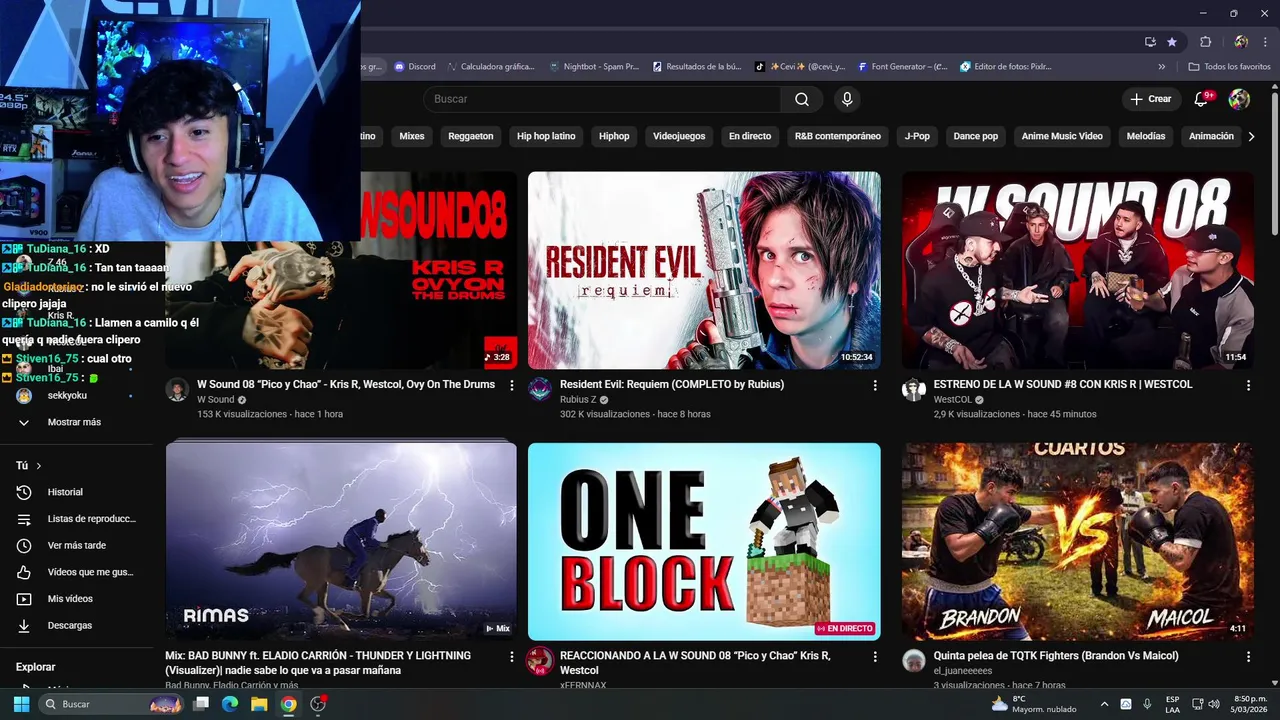The image size is (1280, 720).
Task: Click Windows taskbar 'Buscar' search box
Action: point(112,704)
